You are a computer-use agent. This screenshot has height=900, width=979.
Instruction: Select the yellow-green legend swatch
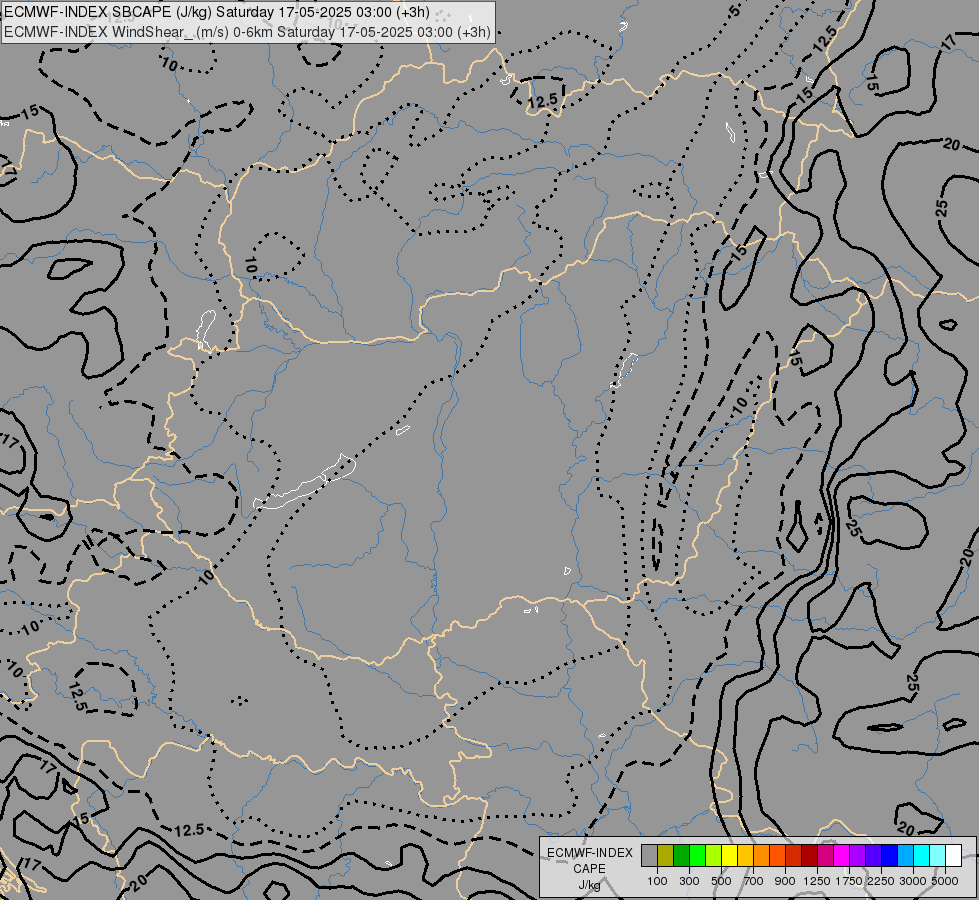coord(714,856)
